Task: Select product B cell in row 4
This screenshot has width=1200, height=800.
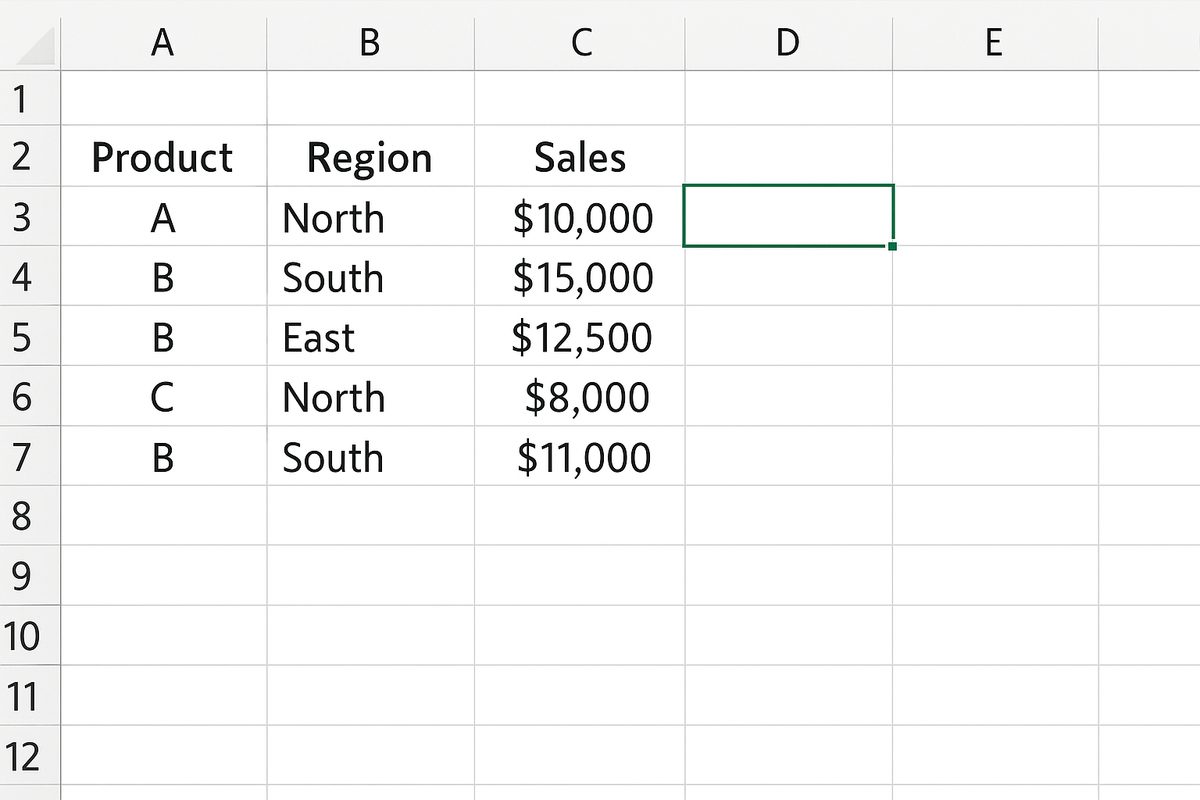Action: (x=164, y=275)
